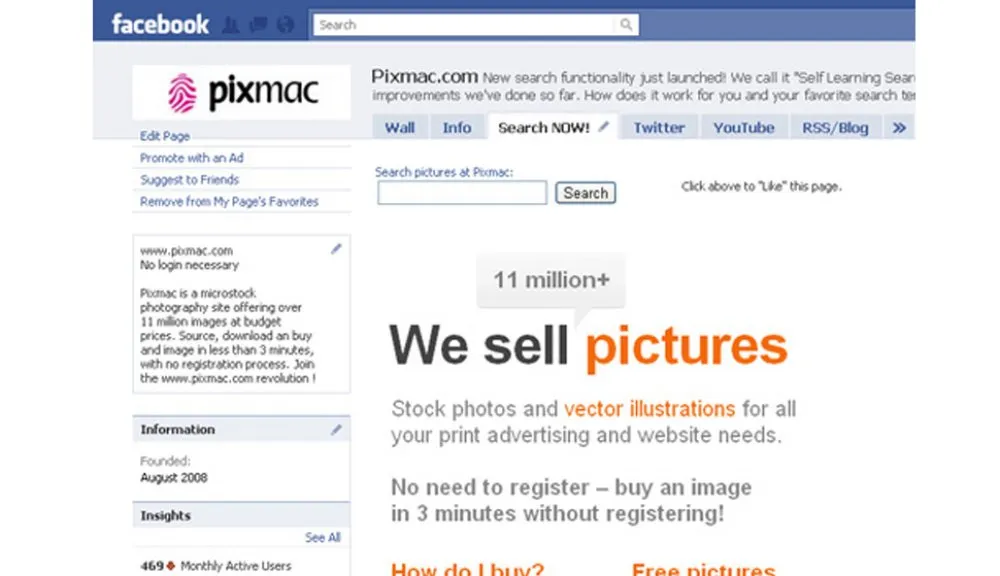
Task: See All insights link
Action: 323,537
